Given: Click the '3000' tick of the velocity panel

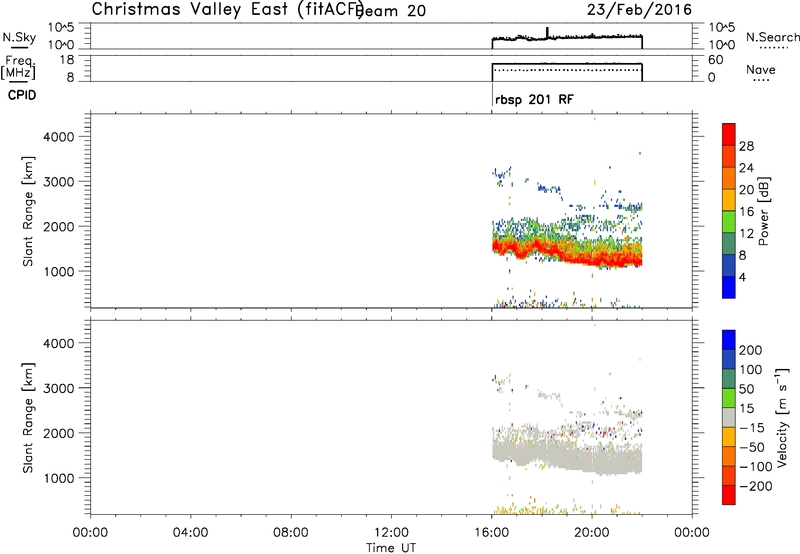Looking at the screenshot, I should pos(59,388).
